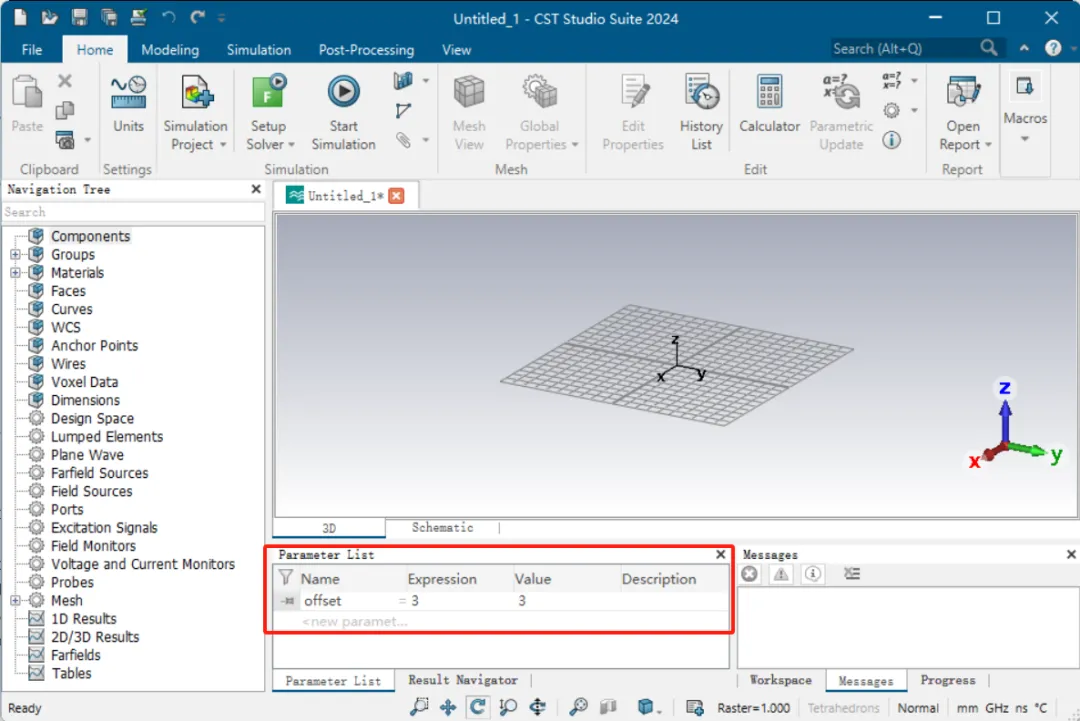Click the pan view tool in status bar
The image size is (1080, 721).
[x=448, y=707]
